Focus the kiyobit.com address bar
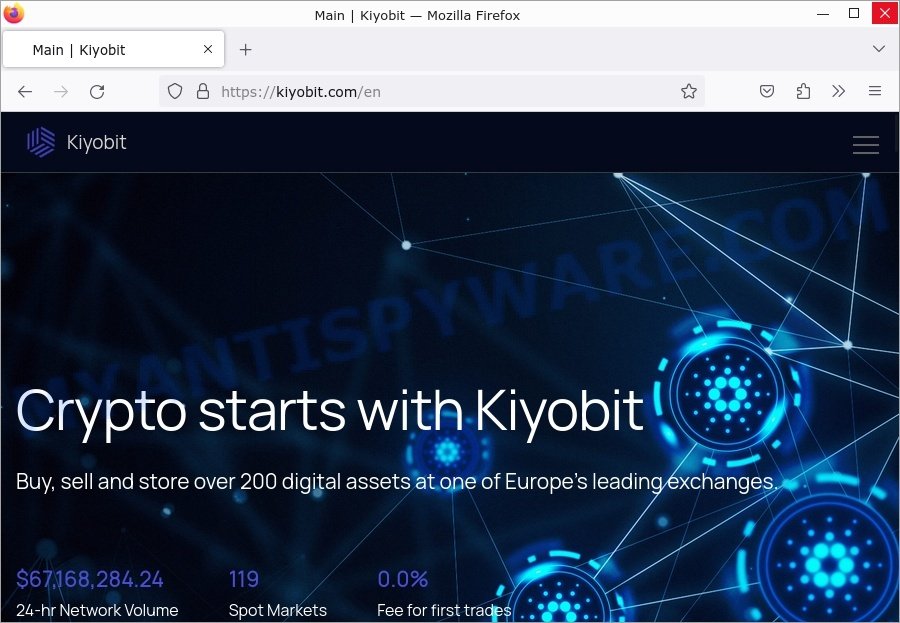Image resolution: width=900 pixels, height=623 pixels. click(432, 91)
